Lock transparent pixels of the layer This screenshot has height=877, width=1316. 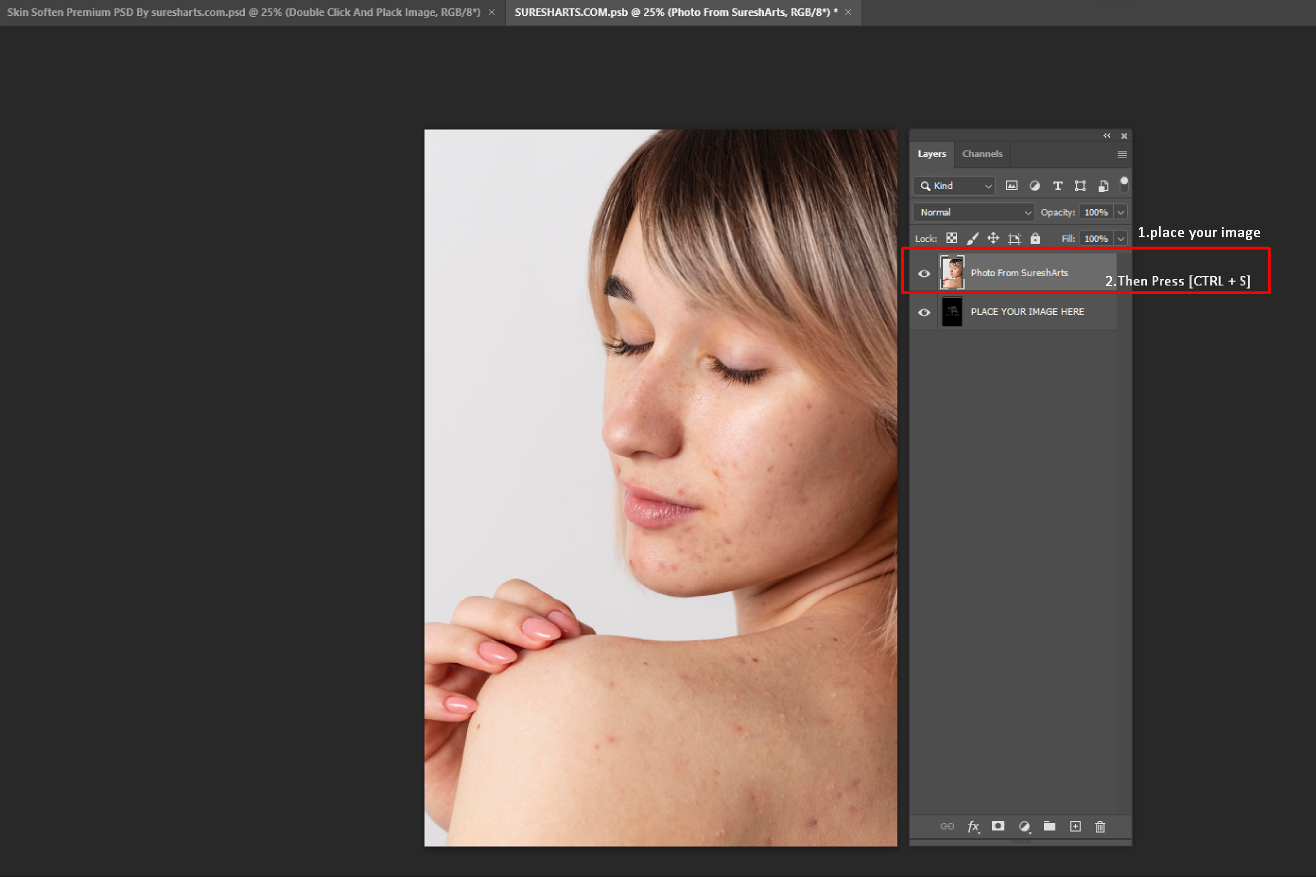coord(951,238)
